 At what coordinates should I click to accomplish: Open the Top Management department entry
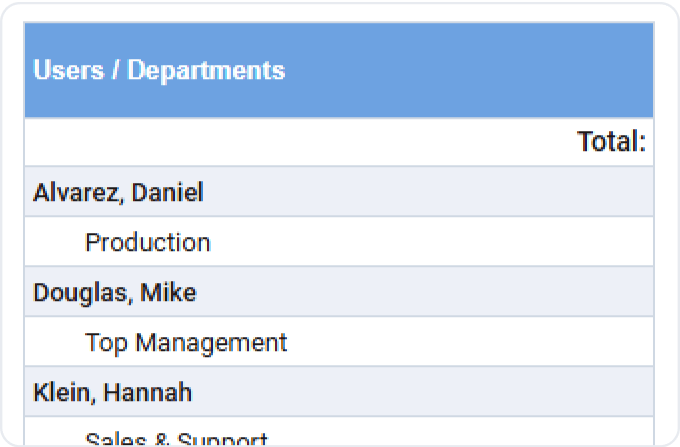tap(186, 342)
